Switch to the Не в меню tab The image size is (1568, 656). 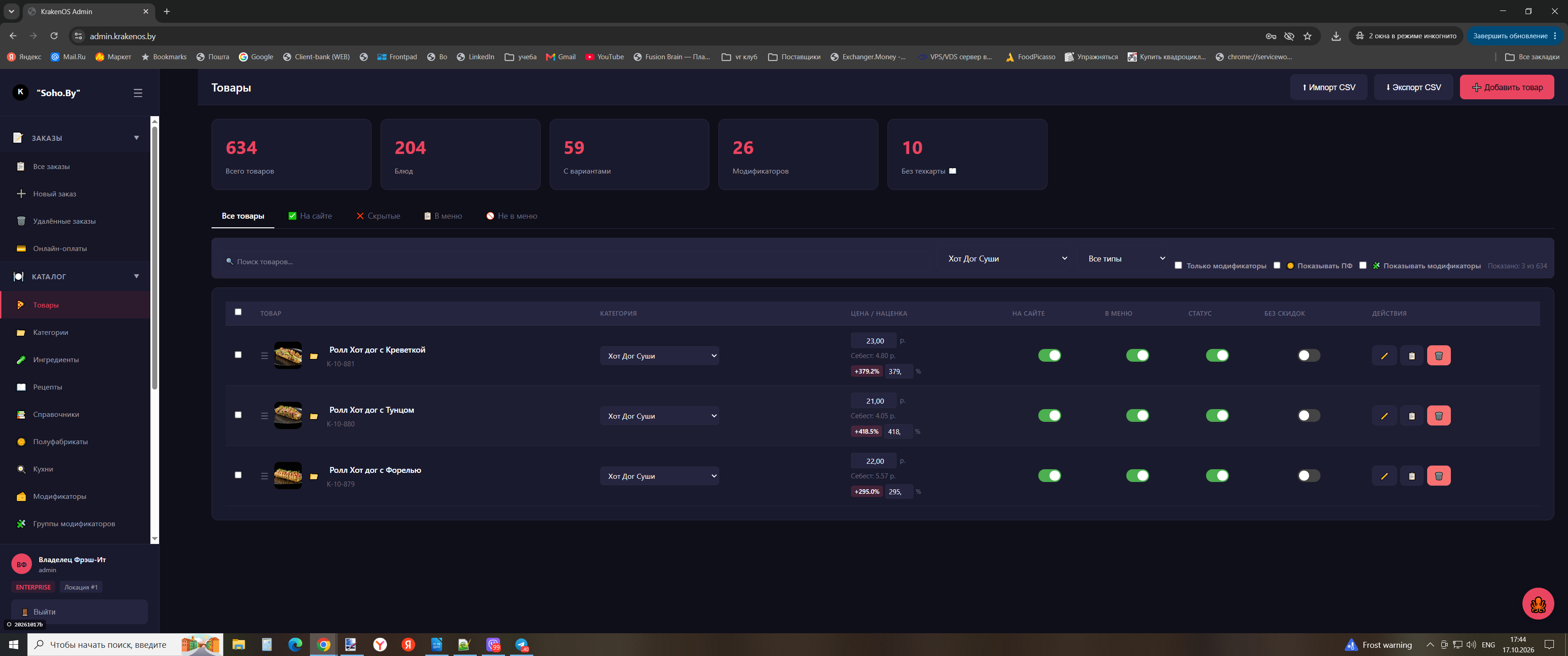tap(511, 216)
